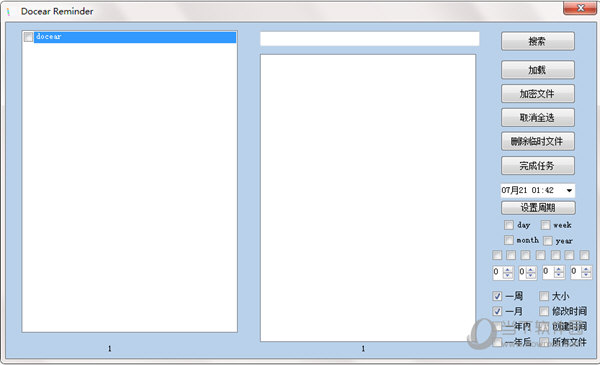Screen dimensions: 600x365
Task: Select the docear list entry
Action: coord(135,37)
